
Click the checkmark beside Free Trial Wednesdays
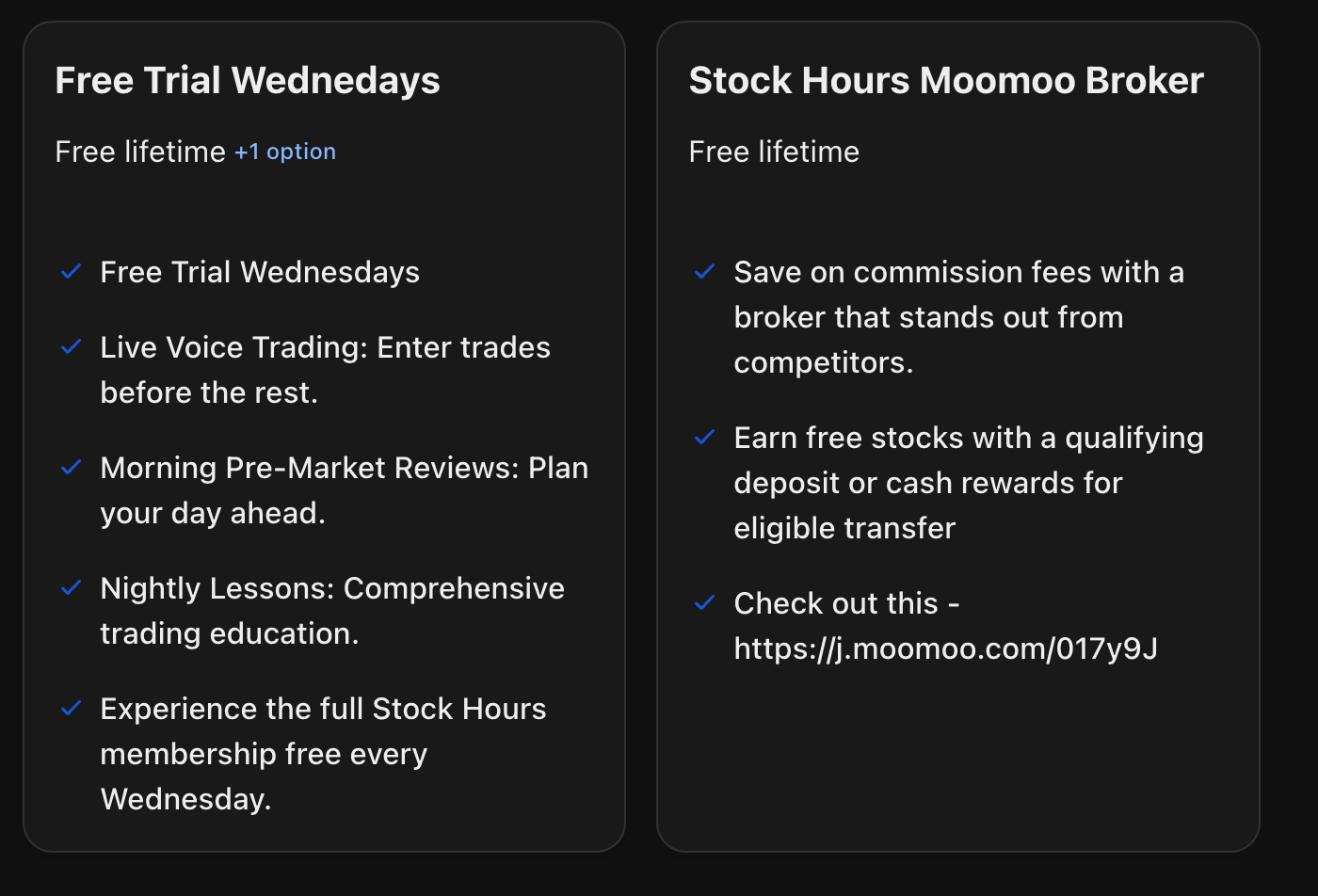coord(71,272)
